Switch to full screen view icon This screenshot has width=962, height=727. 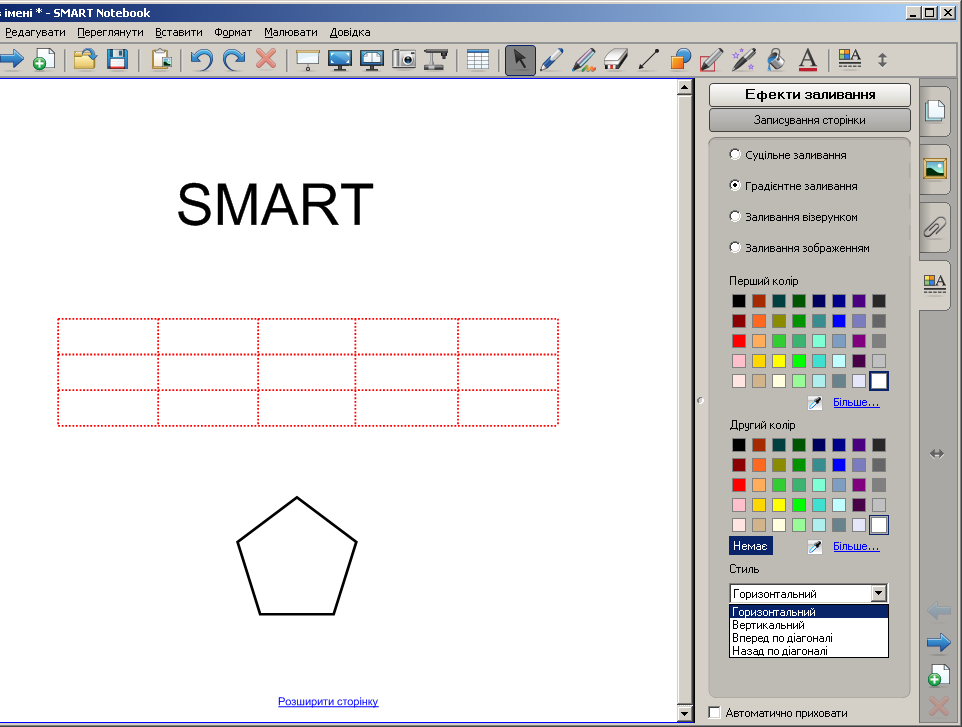340,60
